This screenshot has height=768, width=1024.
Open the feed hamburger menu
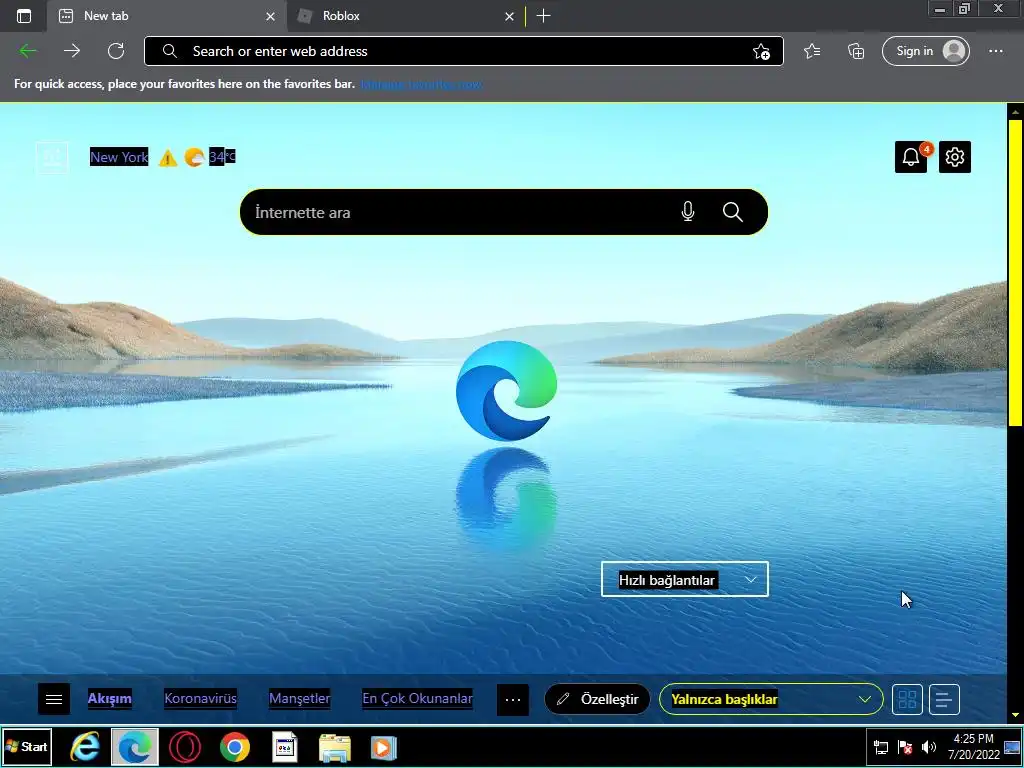coord(54,699)
